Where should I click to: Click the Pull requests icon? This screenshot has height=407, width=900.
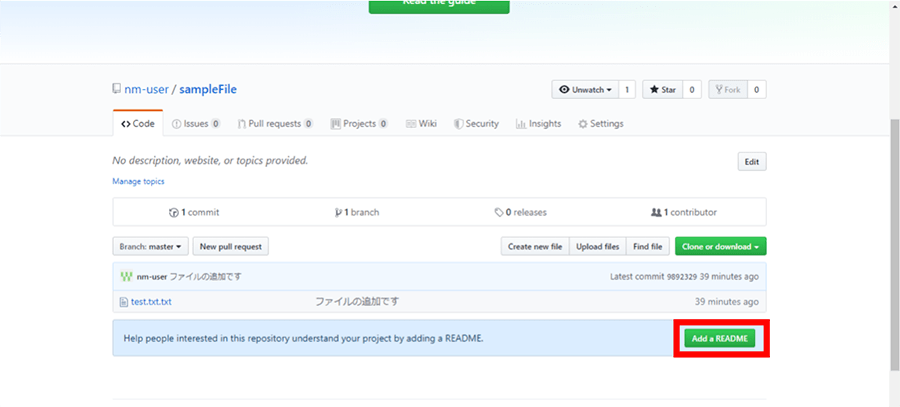(242, 124)
